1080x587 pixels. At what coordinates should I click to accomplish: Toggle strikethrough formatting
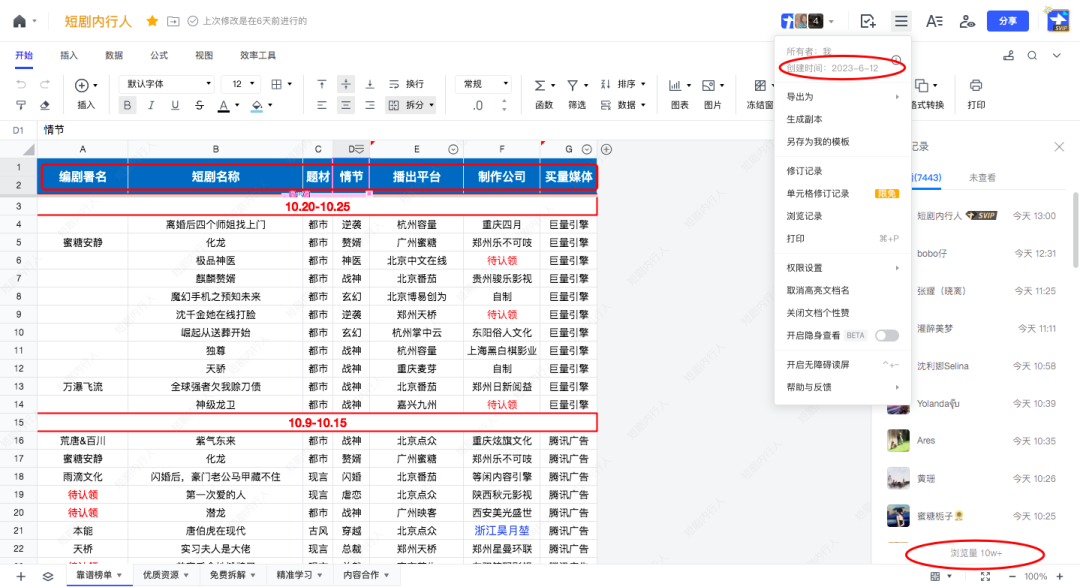pos(199,105)
